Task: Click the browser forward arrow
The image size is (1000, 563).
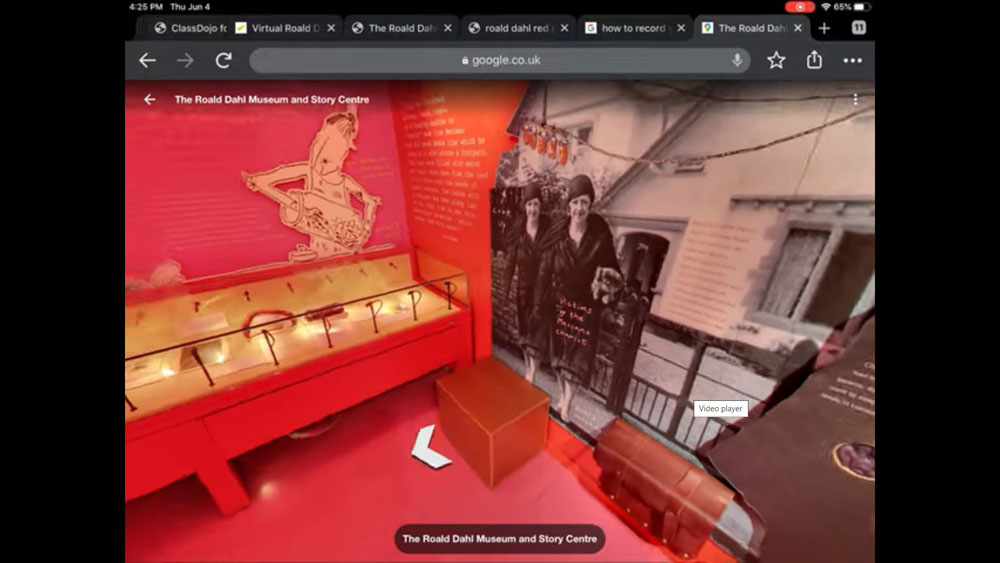Action: 186,61
